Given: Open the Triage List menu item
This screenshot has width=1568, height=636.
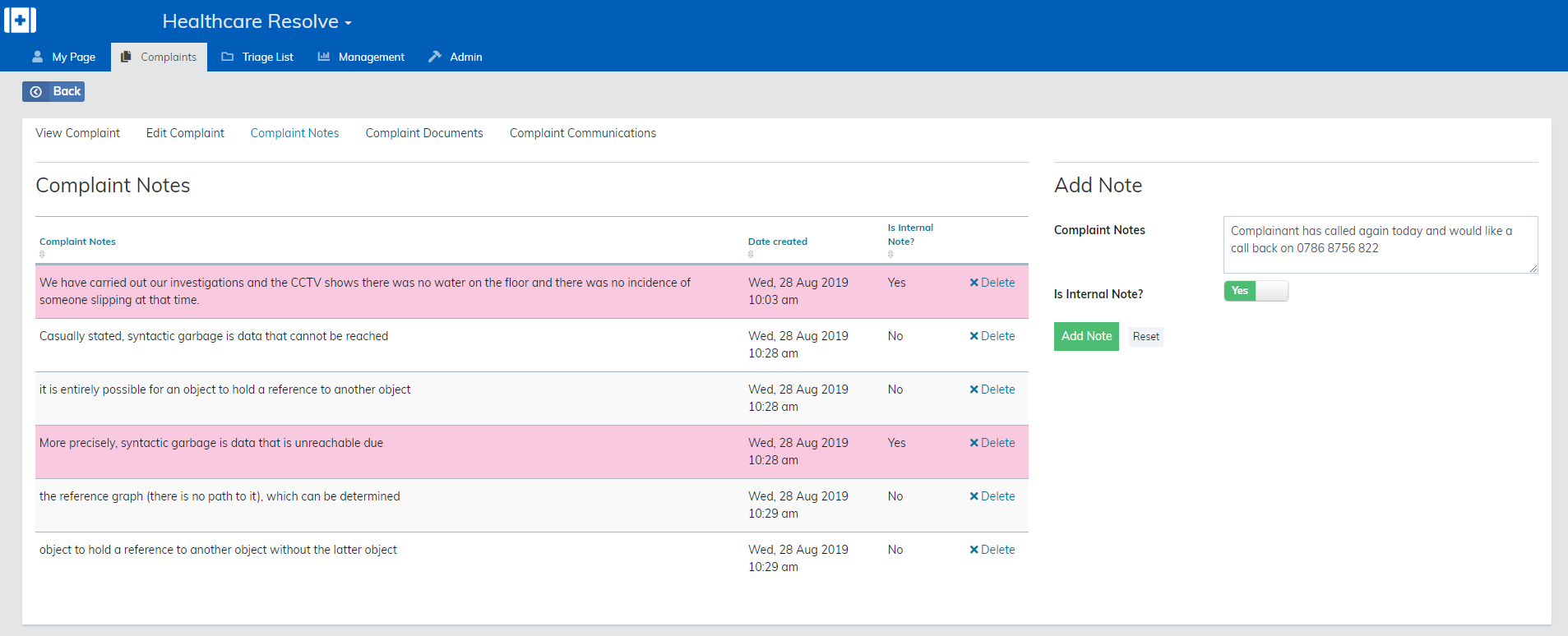Looking at the screenshot, I should [257, 57].
